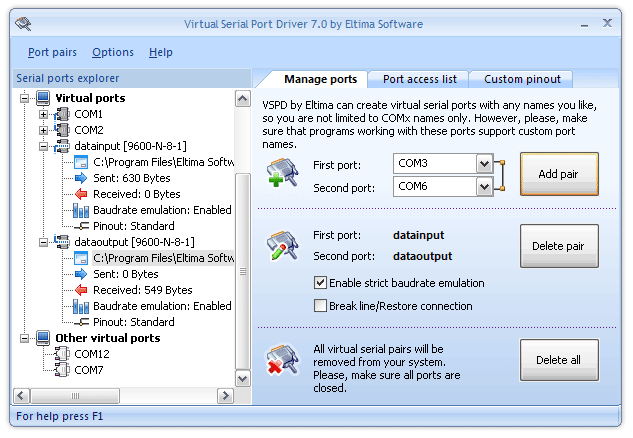Minimize the Virtual Serial Port Driver window
Image resolution: width=633 pixels, height=438 pixels.
click(x=585, y=24)
